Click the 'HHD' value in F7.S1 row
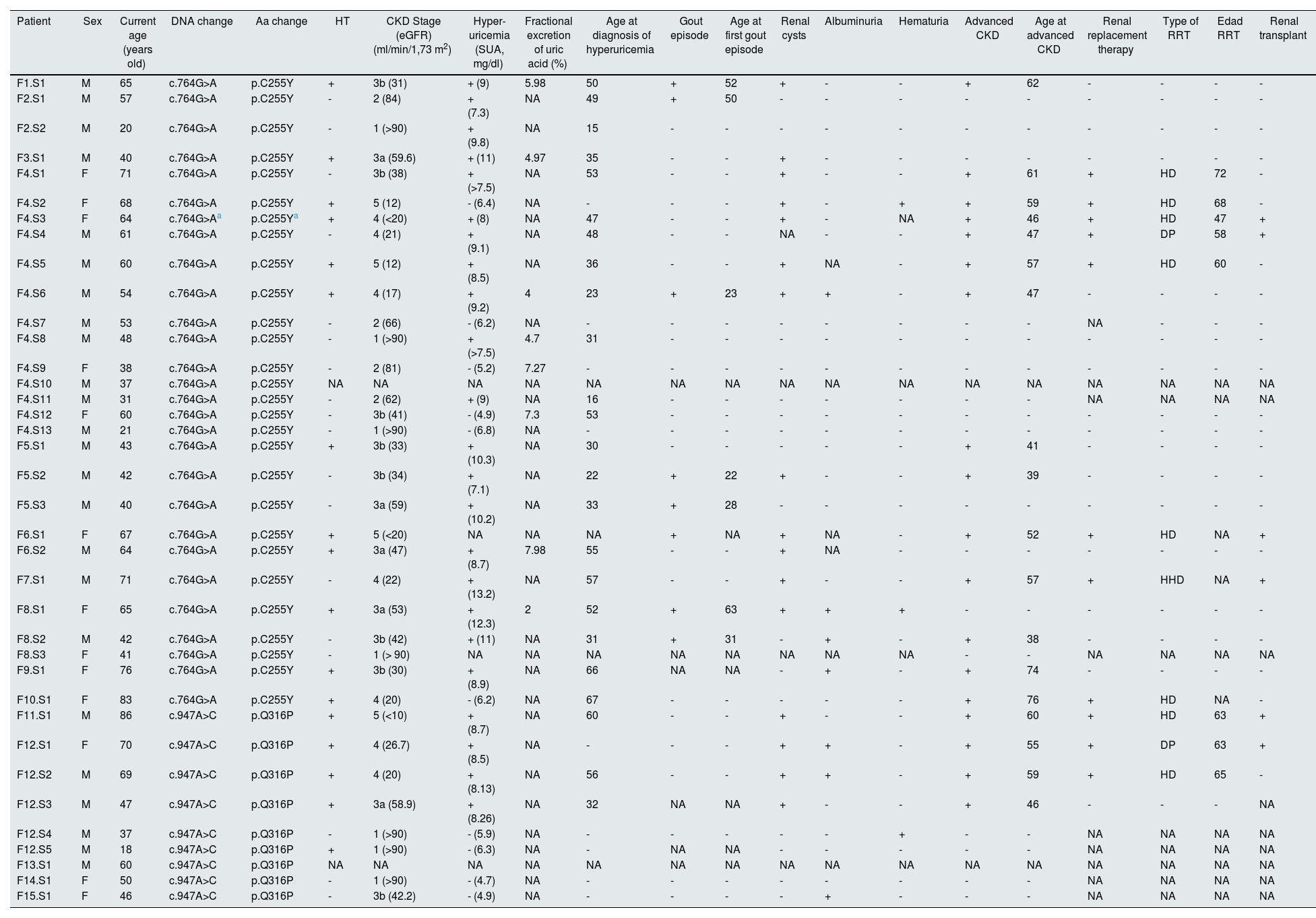Viewport: 1316px width, 918px height. pyautogui.click(x=1172, y=580)
